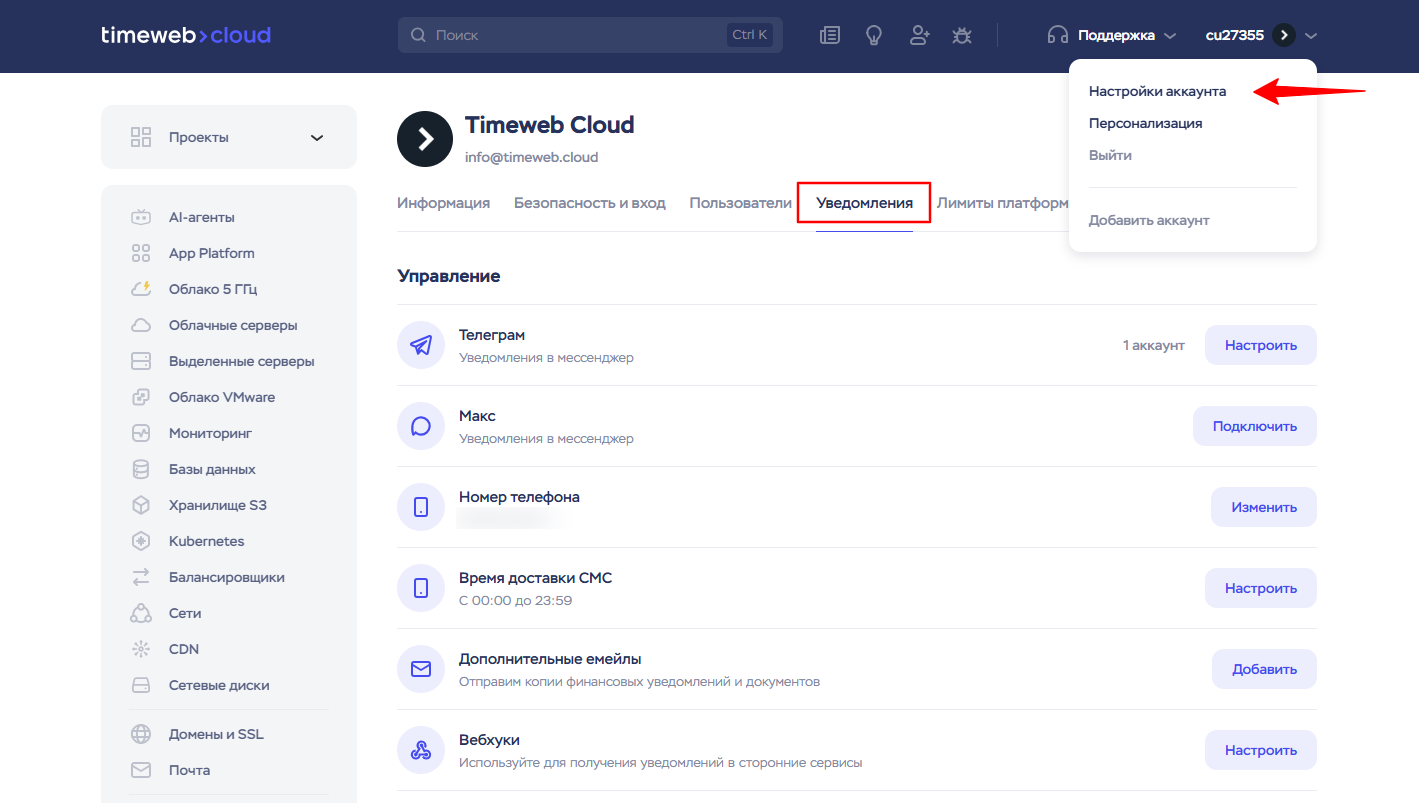
Task: Switch to the Пользователи tab
Action: (740, 203)
